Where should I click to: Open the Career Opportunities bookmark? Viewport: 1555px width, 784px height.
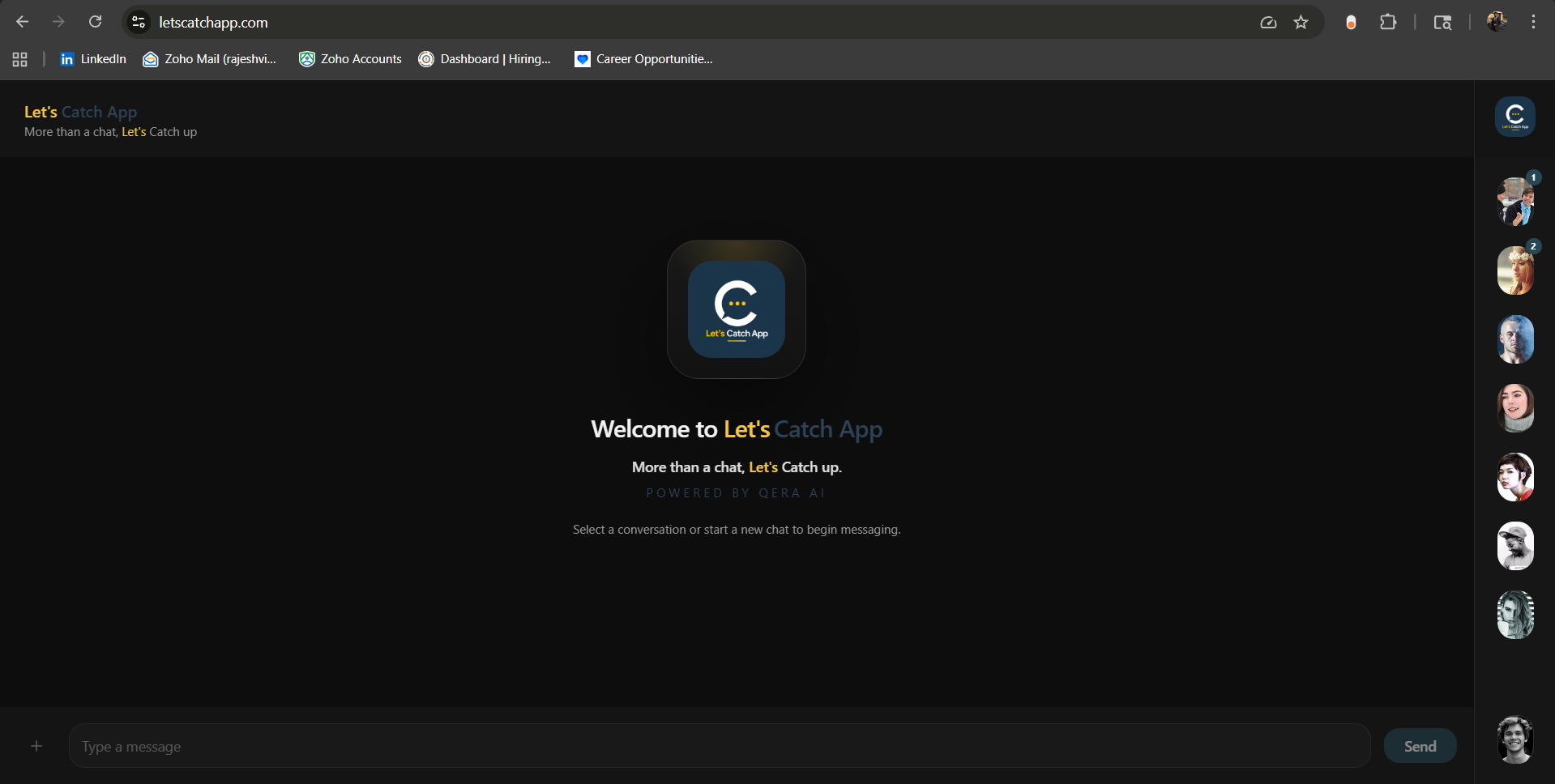pyautogui.click(x=643, y=59)
